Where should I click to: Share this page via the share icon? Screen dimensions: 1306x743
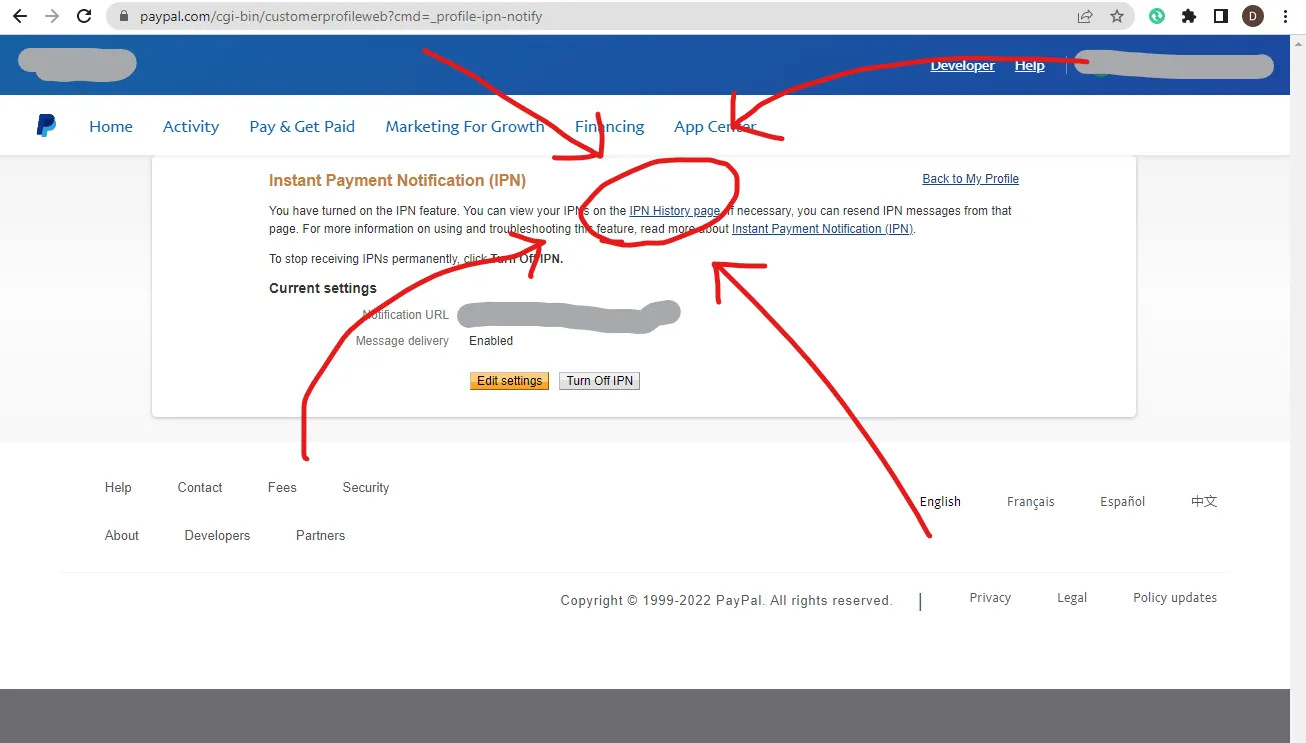(1085, 16)
